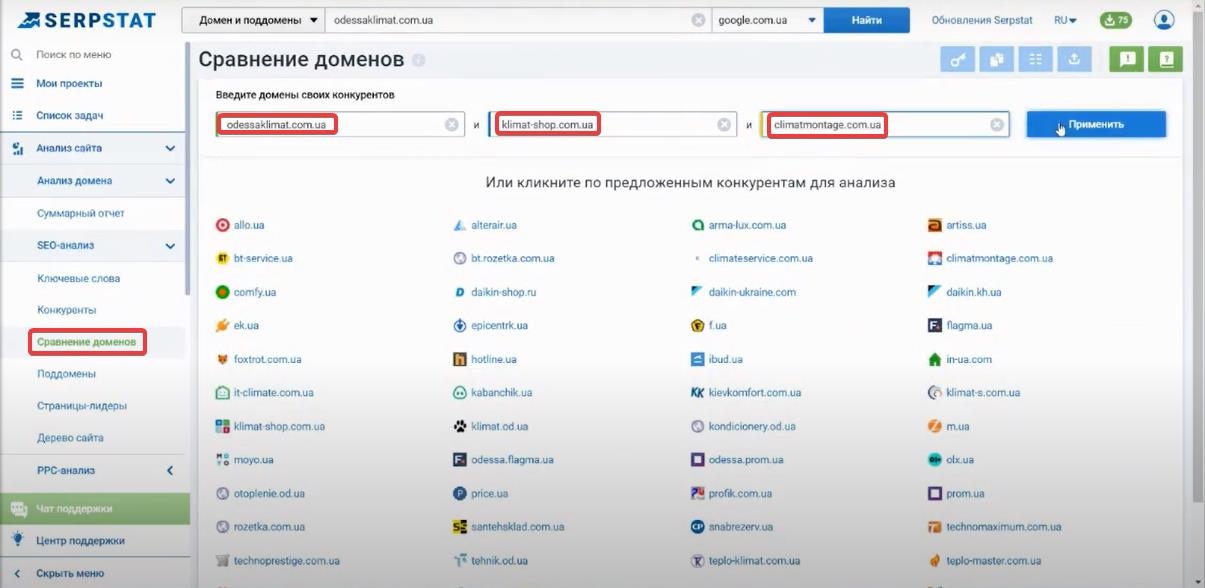1205x588 pixels.
Task: Open the Мои проекты menu icon
Action: coord(17,84)
